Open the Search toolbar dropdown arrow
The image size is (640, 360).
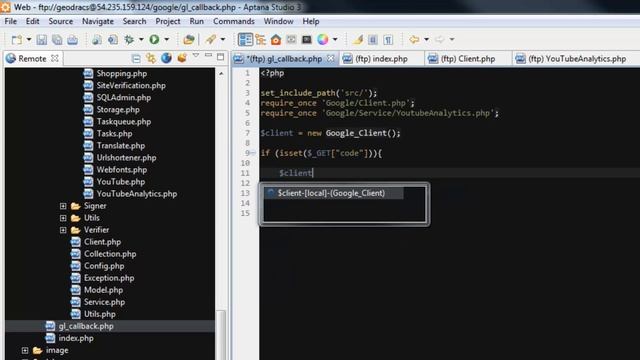[222, 40]
